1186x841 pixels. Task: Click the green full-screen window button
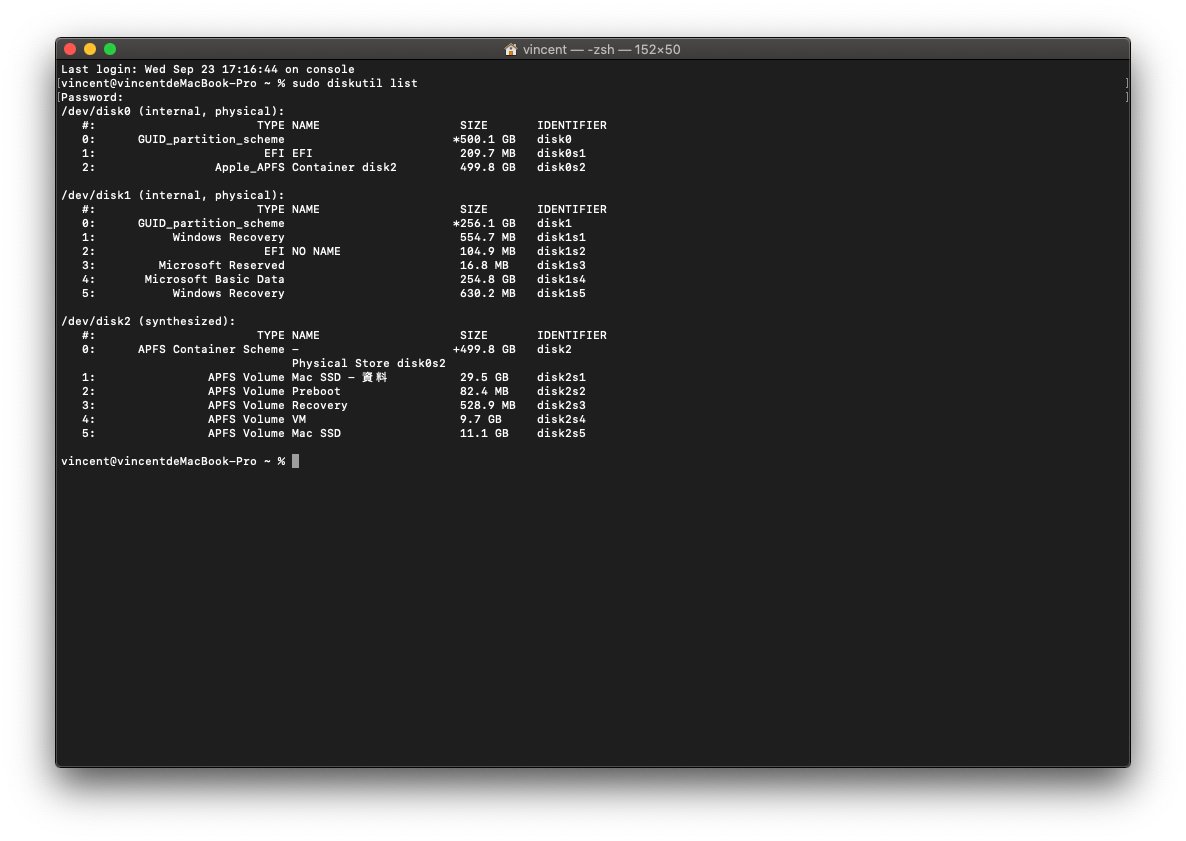tap(110, 49)
